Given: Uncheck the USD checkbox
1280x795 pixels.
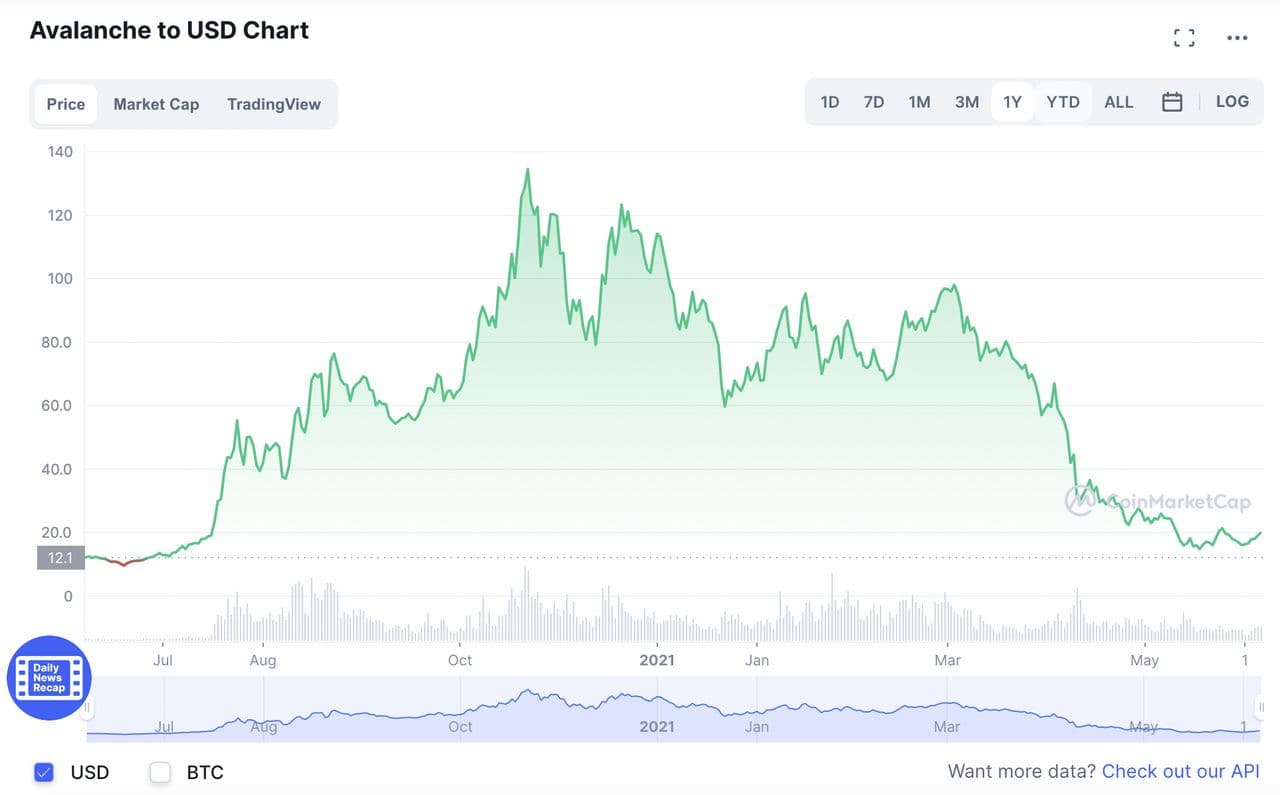Looking at the screenshot, I should click(x=43, y=772).
